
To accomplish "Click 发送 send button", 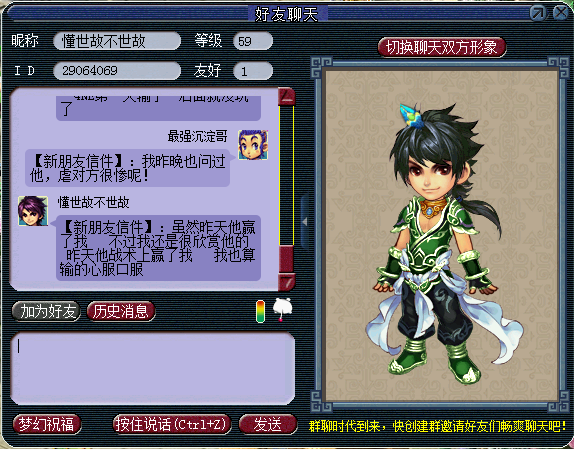I will coord(268,424).
